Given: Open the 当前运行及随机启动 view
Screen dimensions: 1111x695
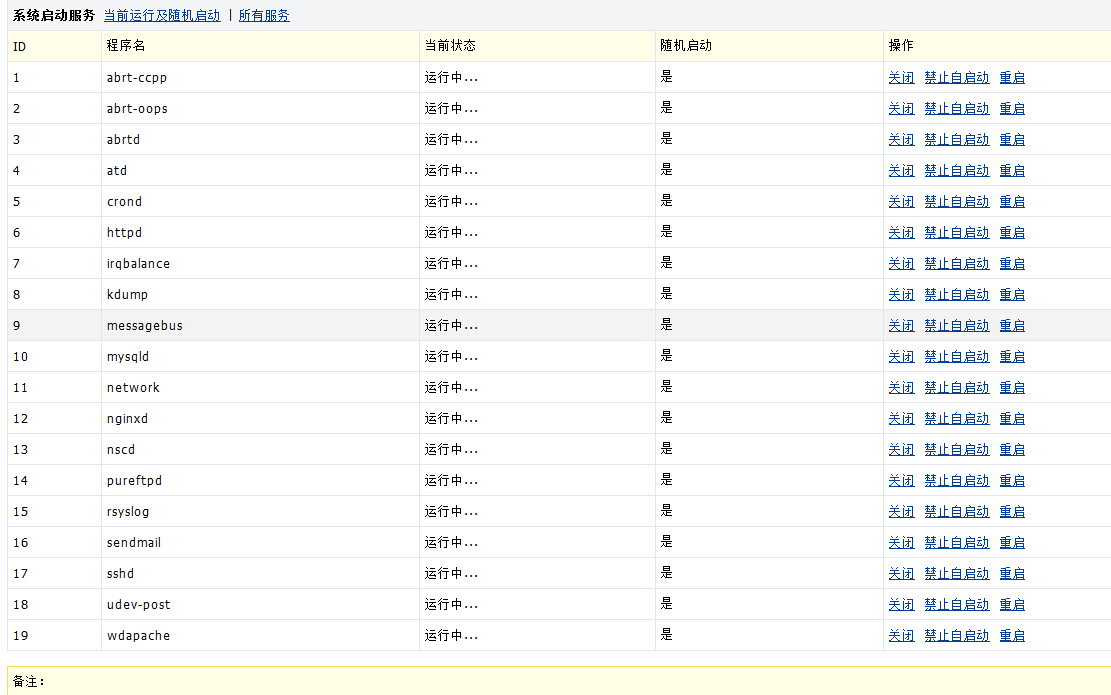Looking at the screenshot, I should (x=162, y=16).
